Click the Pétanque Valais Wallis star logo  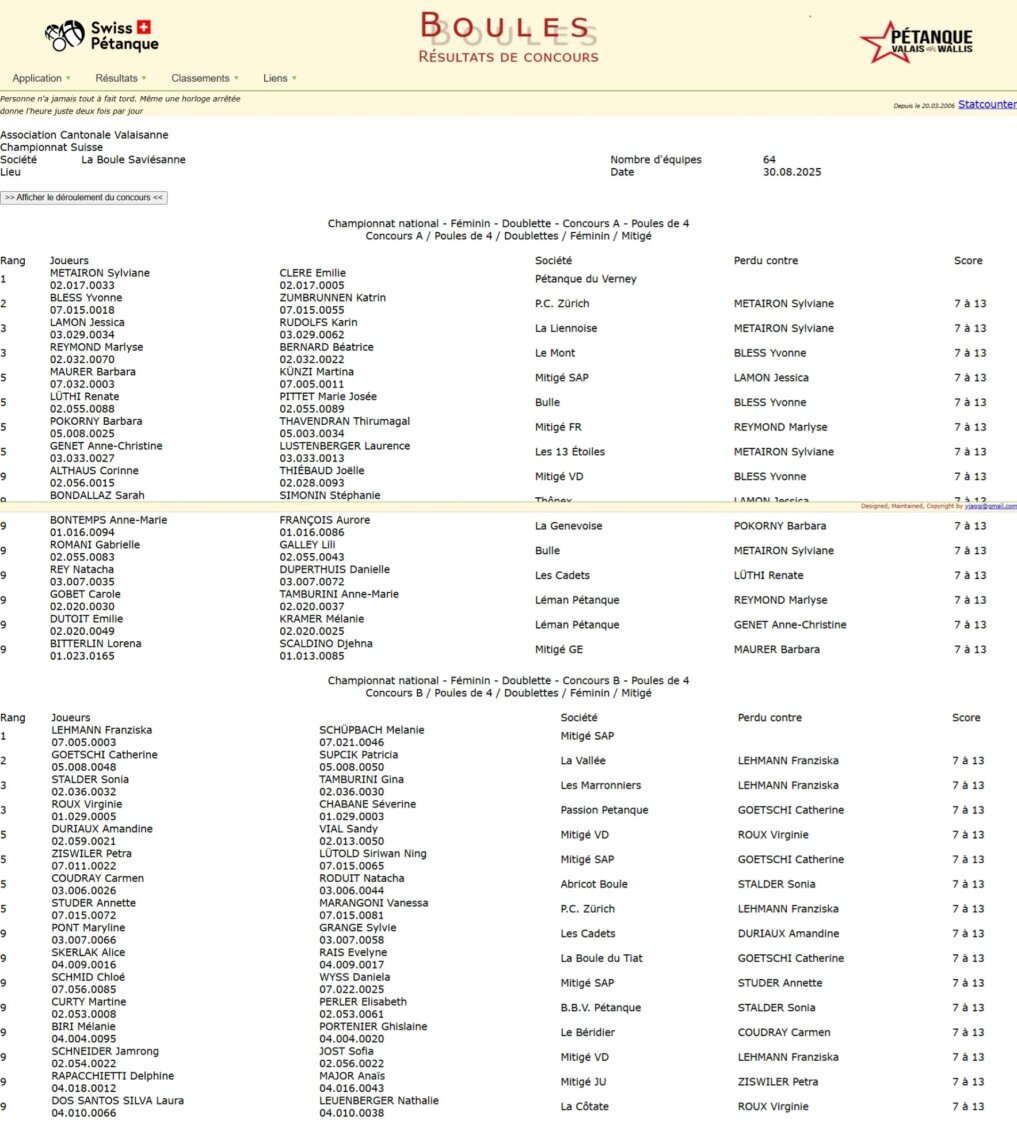click(916, 42)
